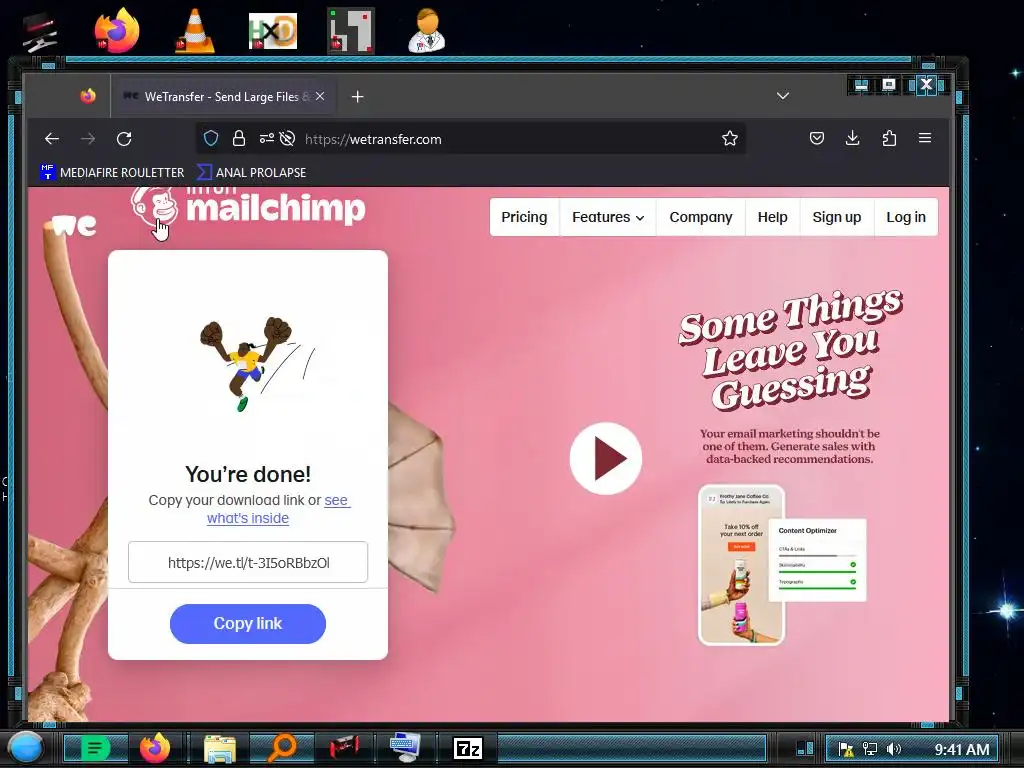Viewport: 1024px width, 768px height.
Task: Reload the current page
Action: (x=124, y=138)
